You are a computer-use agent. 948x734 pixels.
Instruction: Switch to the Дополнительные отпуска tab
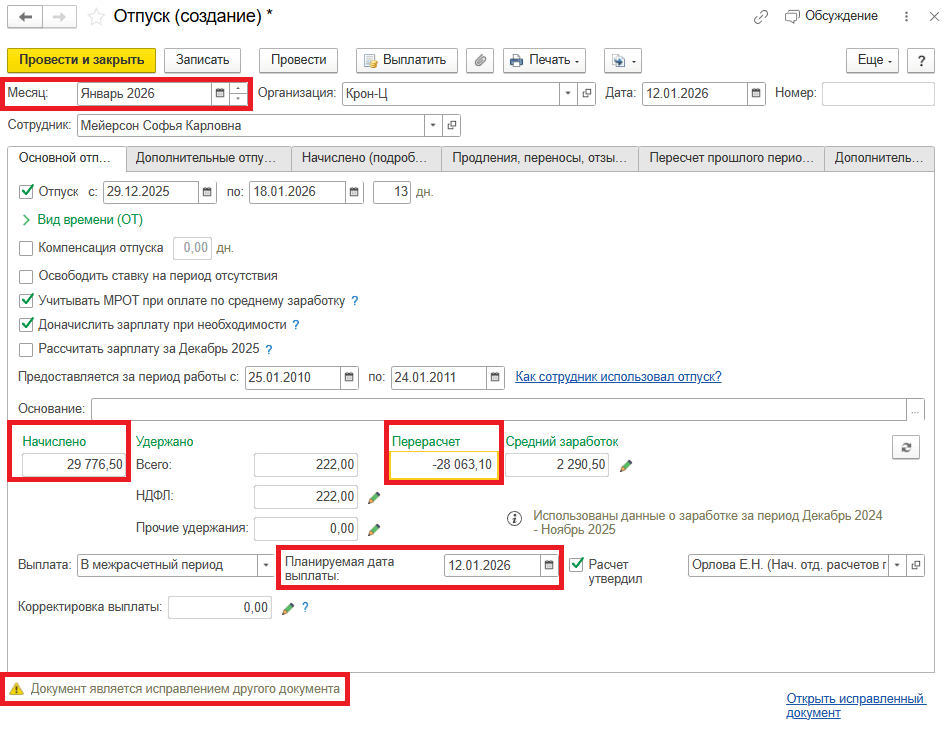pos(208,158)
